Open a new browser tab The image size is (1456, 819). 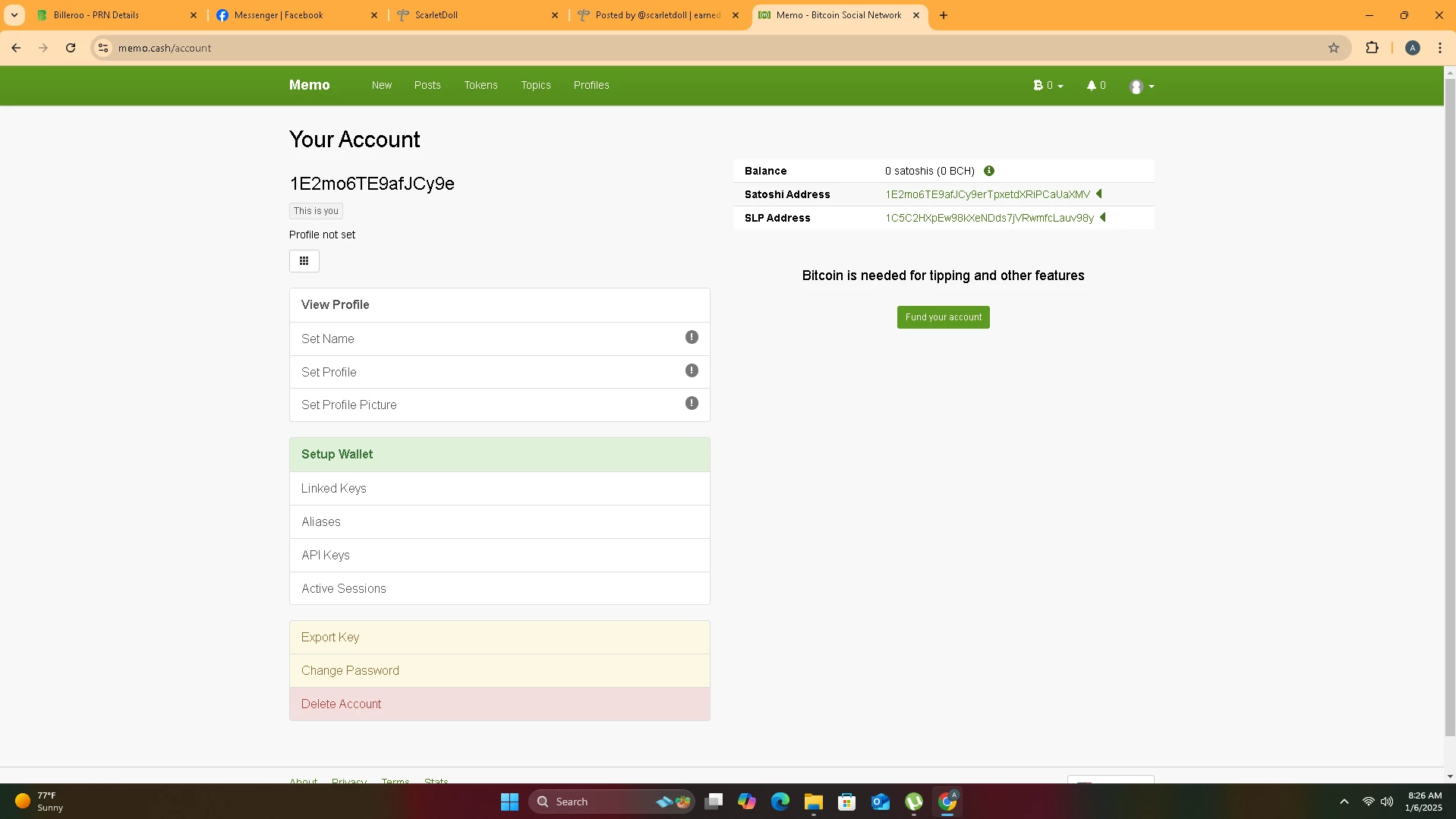pyautogui.click(x=944, y=15)
